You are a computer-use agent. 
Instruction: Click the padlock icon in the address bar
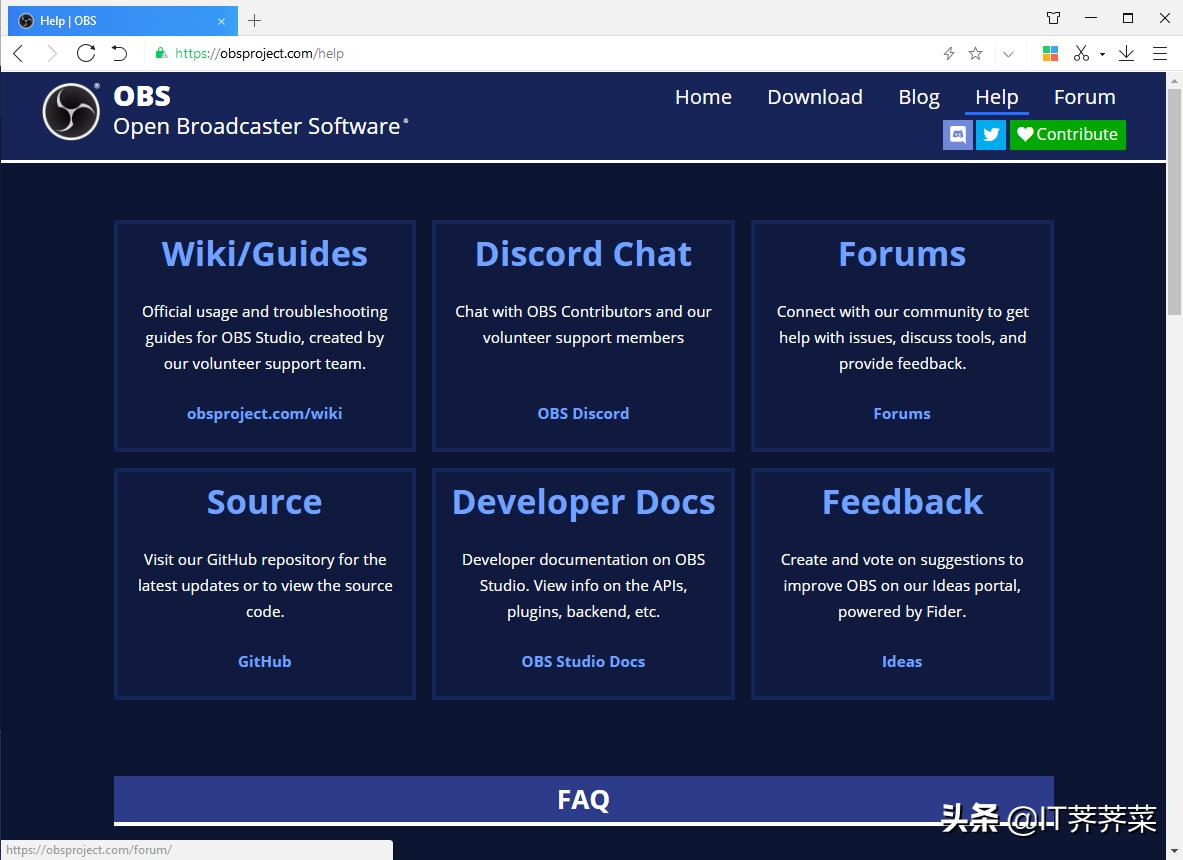161,53
